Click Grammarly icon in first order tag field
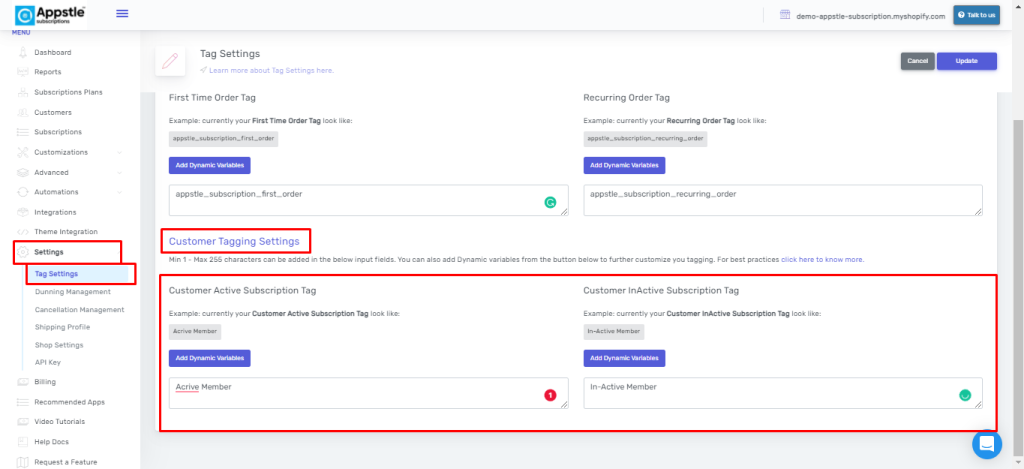This screenshot has width=1024, height=469. tap(551, 202)
